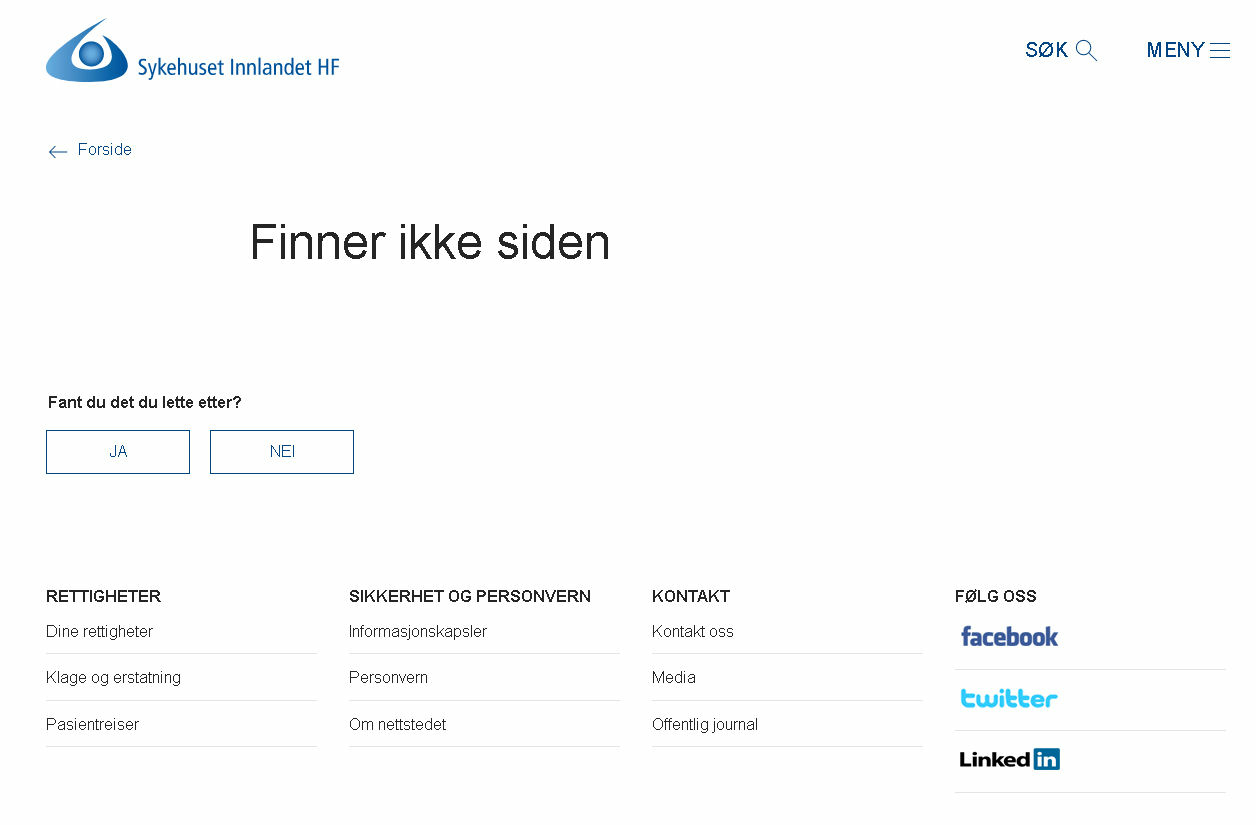The height and width of the screenshot is (825, 1256).
Task: Answer JA to the feedback question
Action: 118,452
